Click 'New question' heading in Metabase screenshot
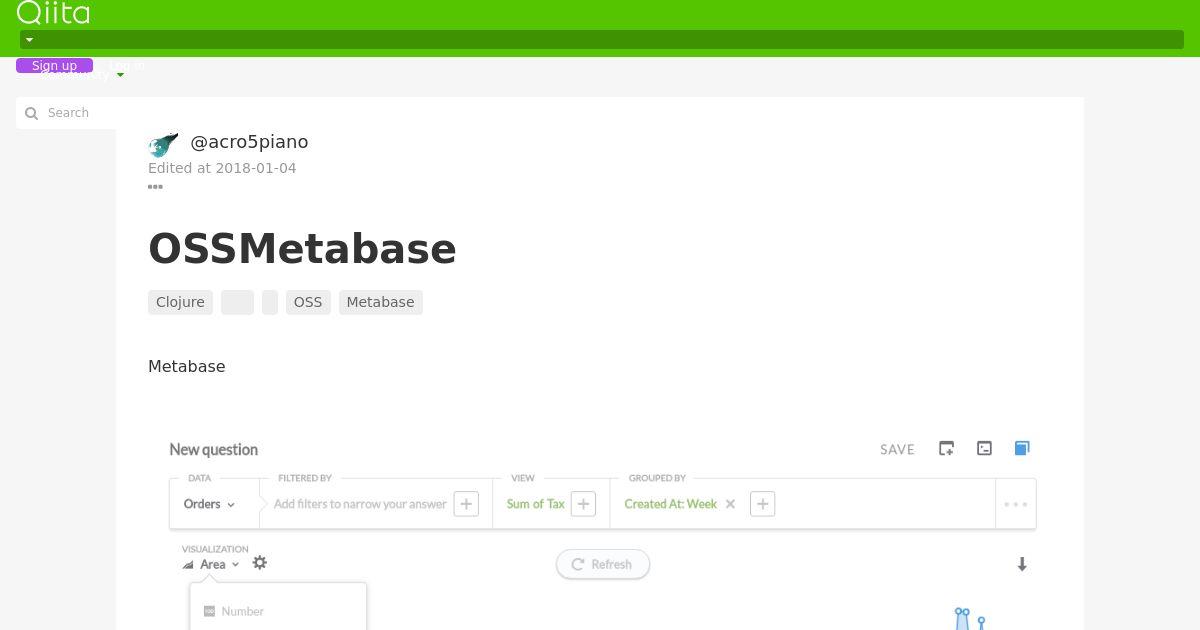The height and width of the screenshot is (630, 1200). [x=213, y=449]
